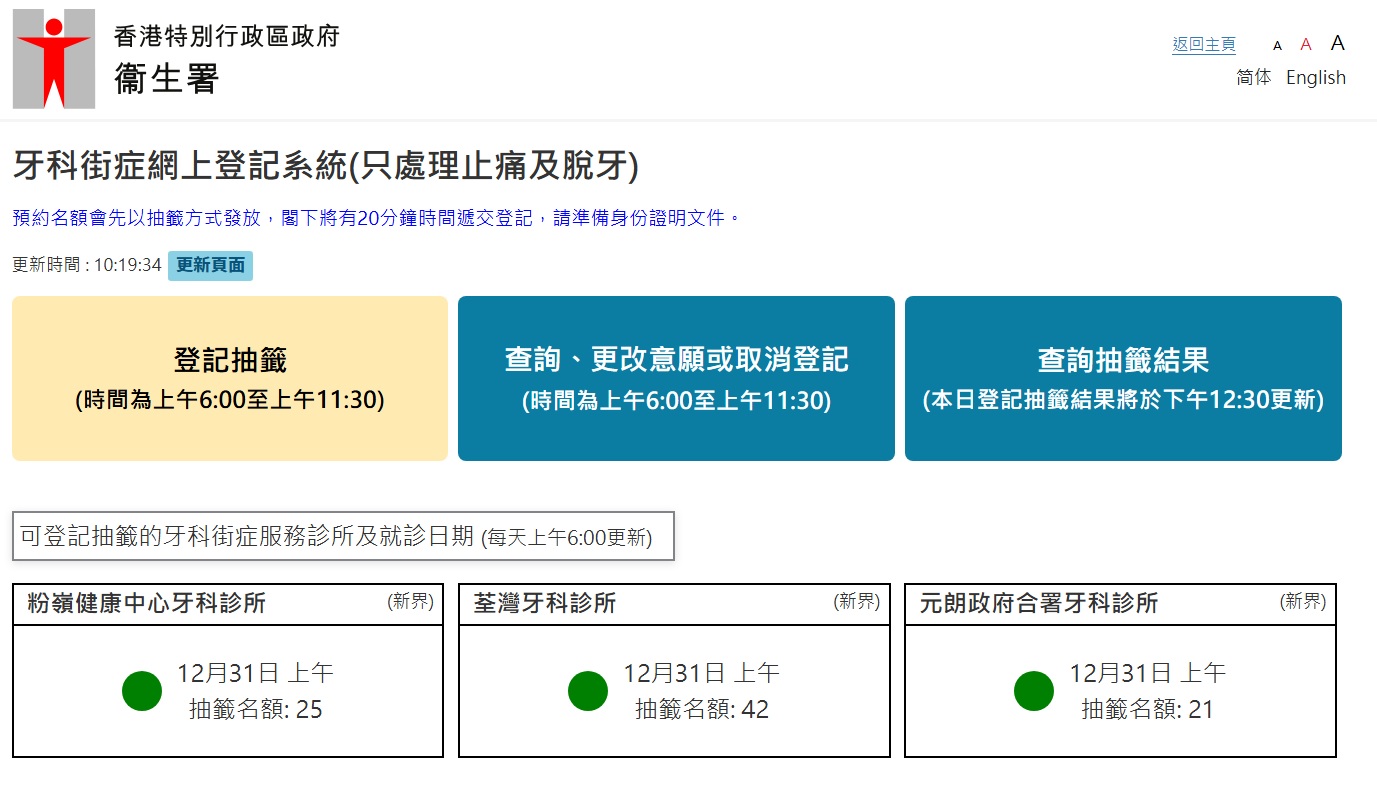Select the 粉嶺健康中心牙科診所 clinic header
The height and width of the screenshot is (794, 1377).
point(146,604)
